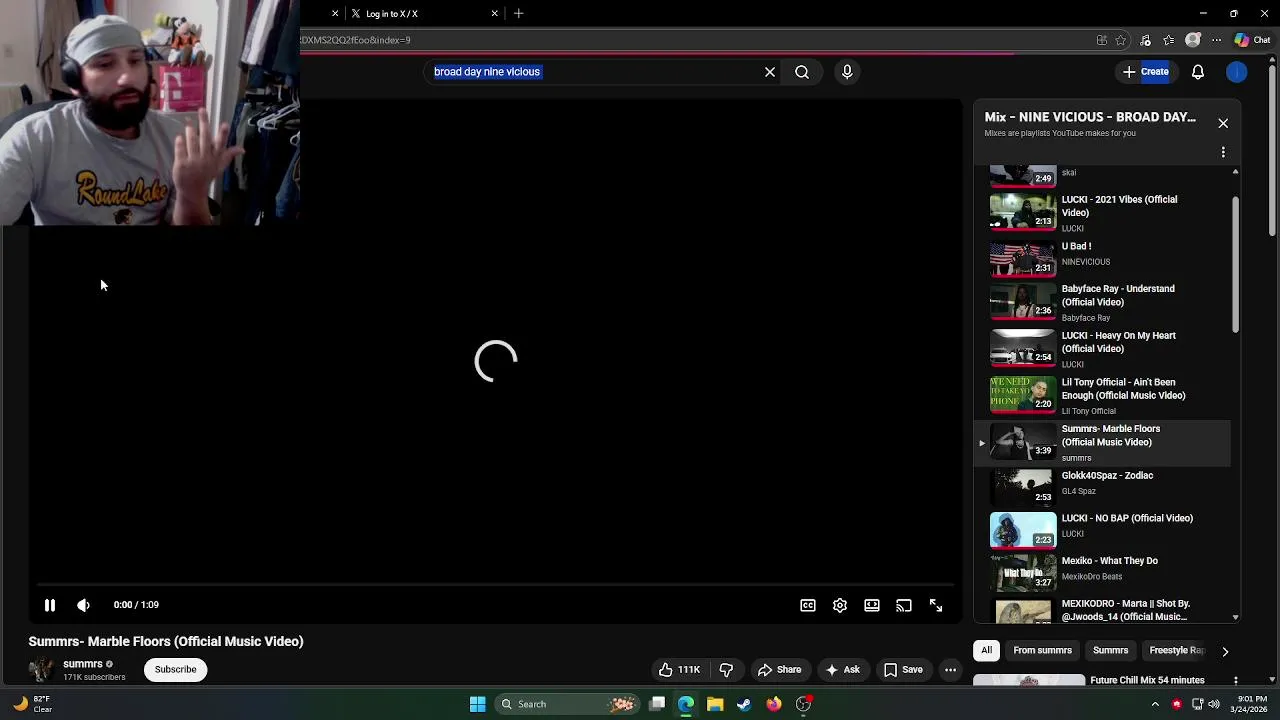Pause the video playback
Screen dimensions: 1280x720
tap(49, 605)
